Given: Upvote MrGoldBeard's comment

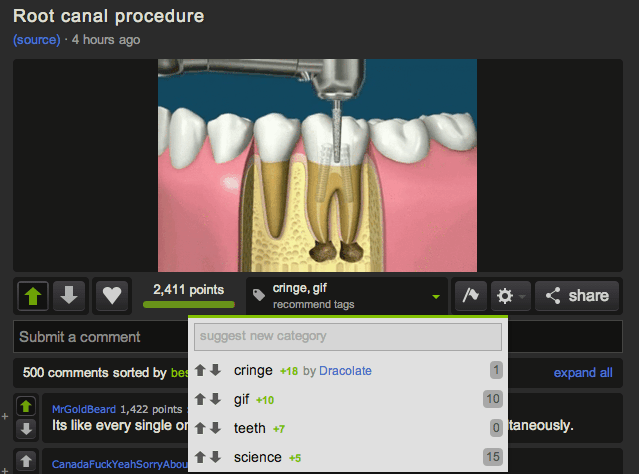Looking at the screenshot, I should (26, 406).
